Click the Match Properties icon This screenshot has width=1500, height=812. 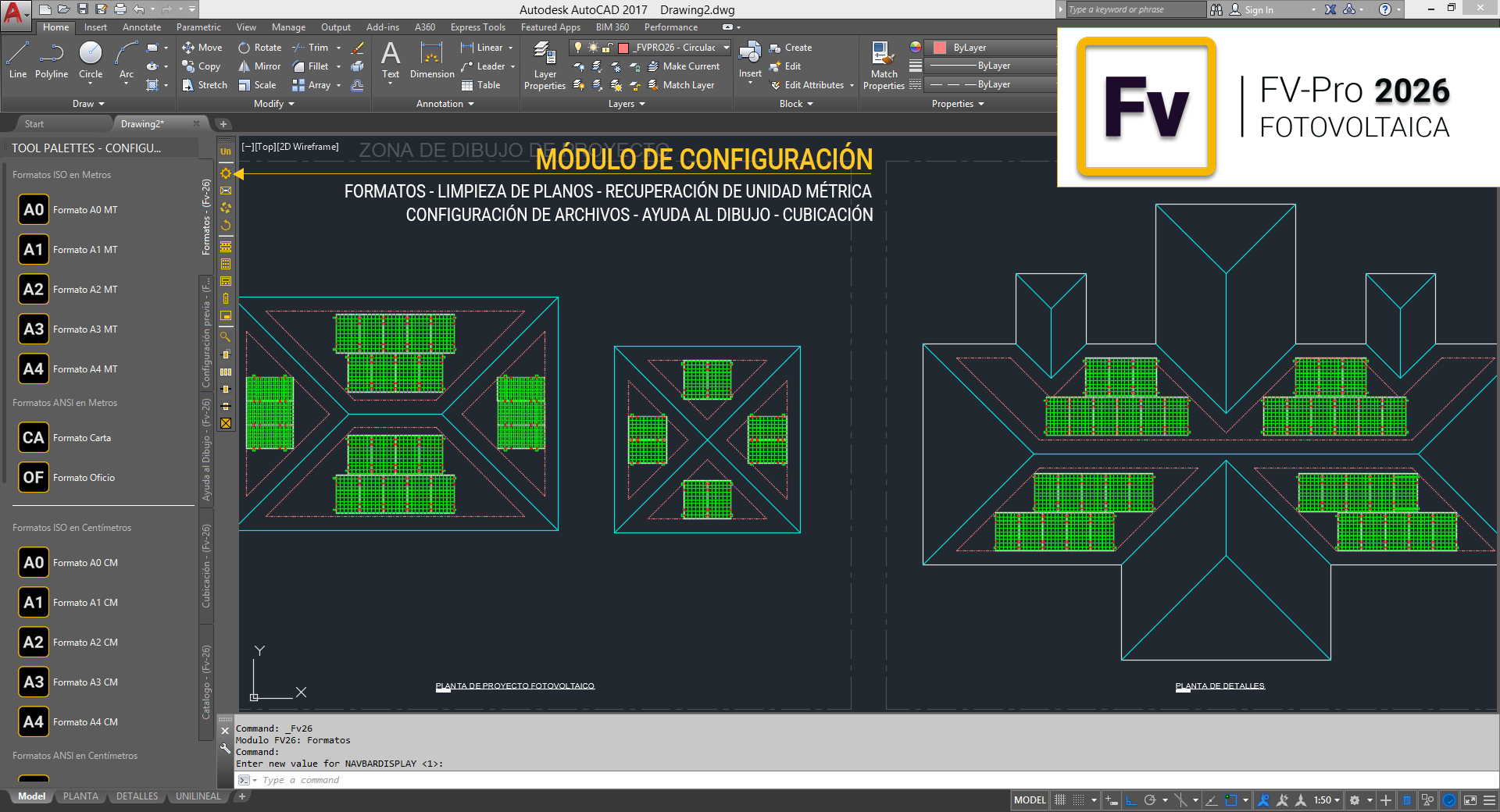pos(884,66)
